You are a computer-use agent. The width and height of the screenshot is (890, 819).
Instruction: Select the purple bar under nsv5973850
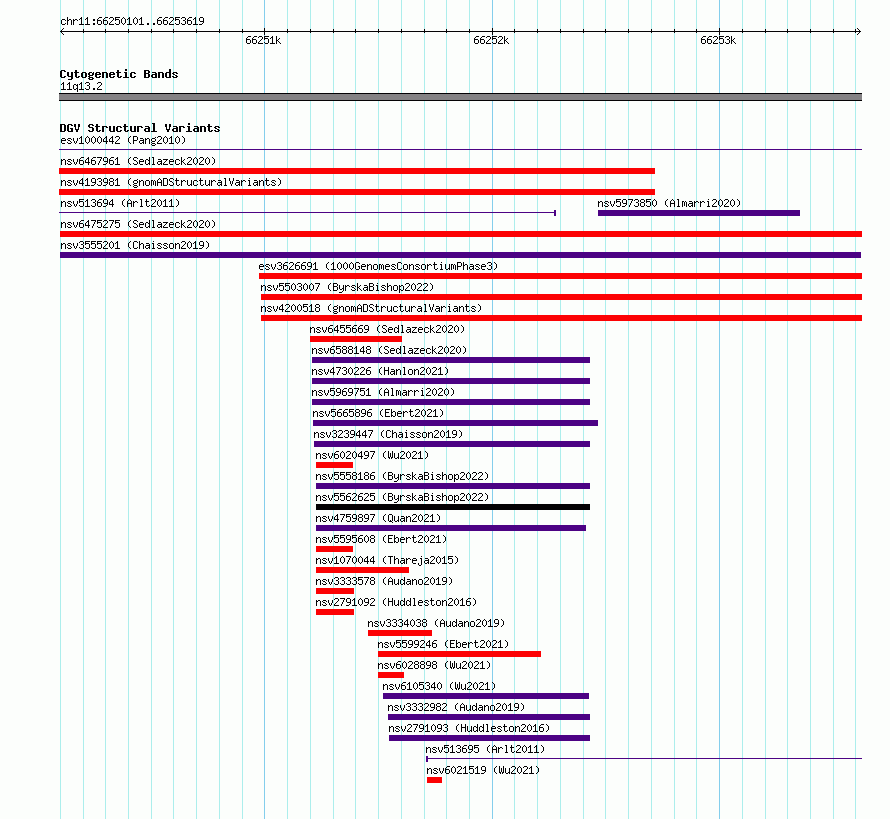point(699,213)
